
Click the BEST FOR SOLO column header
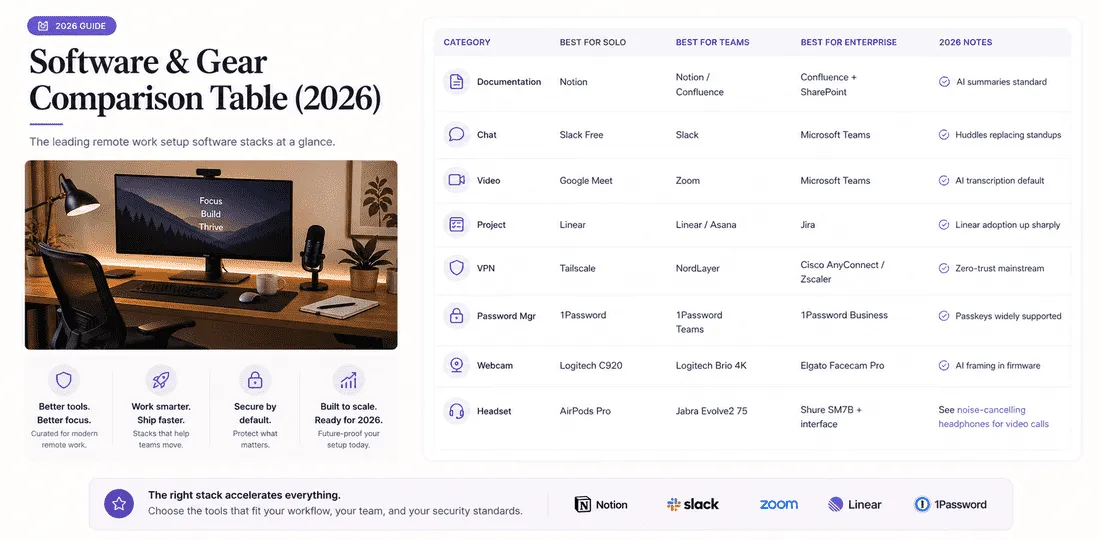tap(593, 42)
